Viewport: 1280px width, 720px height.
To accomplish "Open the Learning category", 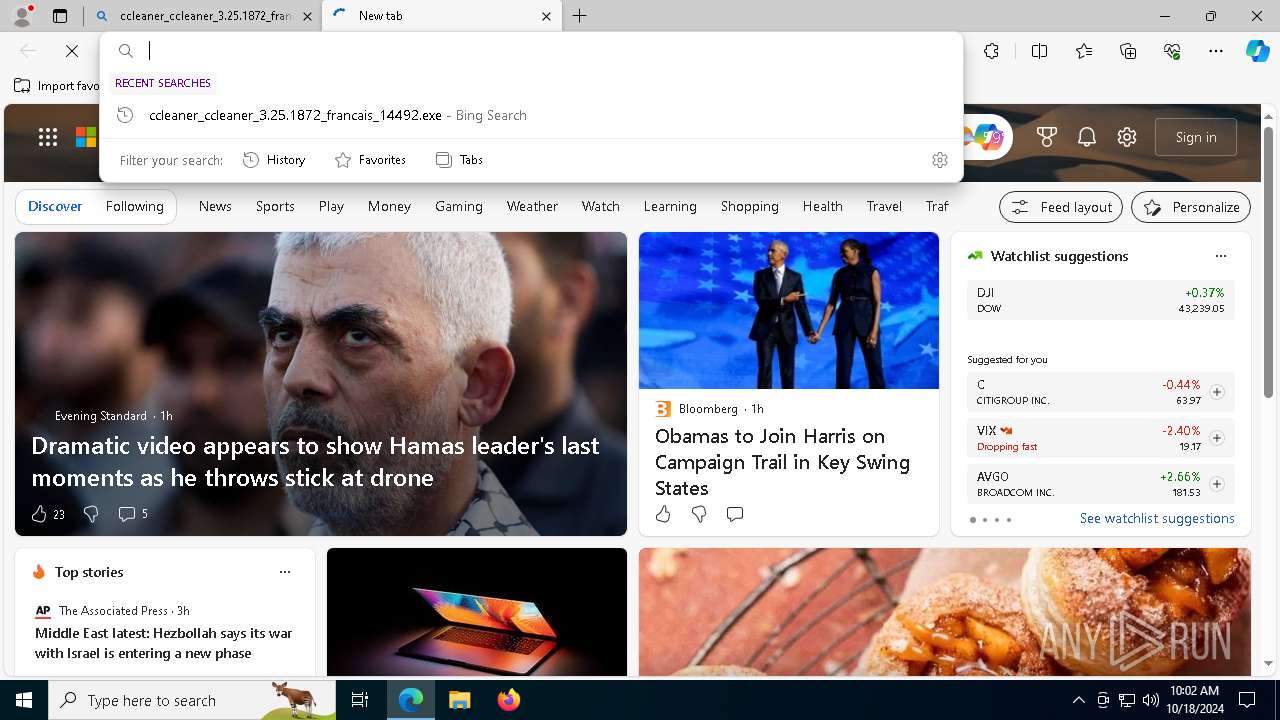I will (x=670, y=206).
